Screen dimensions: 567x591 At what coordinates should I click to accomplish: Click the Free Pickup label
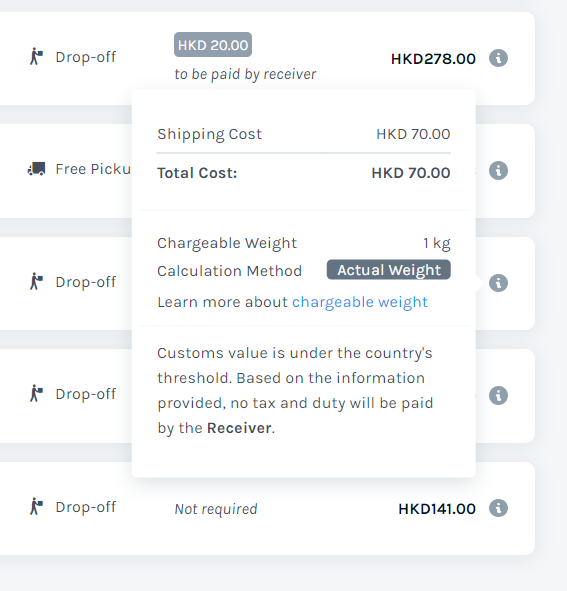93,169
